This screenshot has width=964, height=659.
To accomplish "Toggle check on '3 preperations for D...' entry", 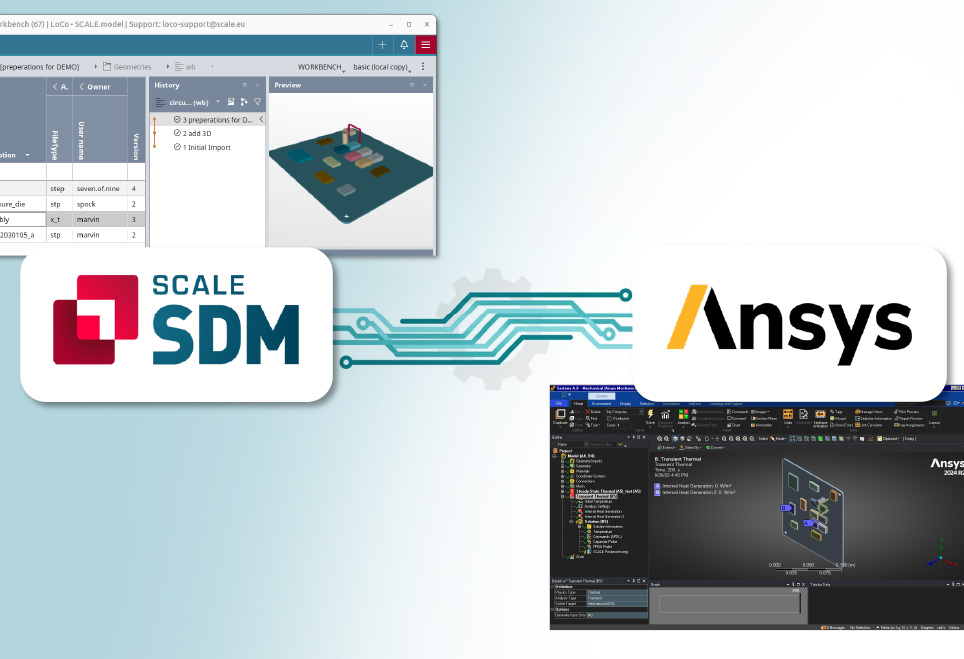I will (177, 119).
